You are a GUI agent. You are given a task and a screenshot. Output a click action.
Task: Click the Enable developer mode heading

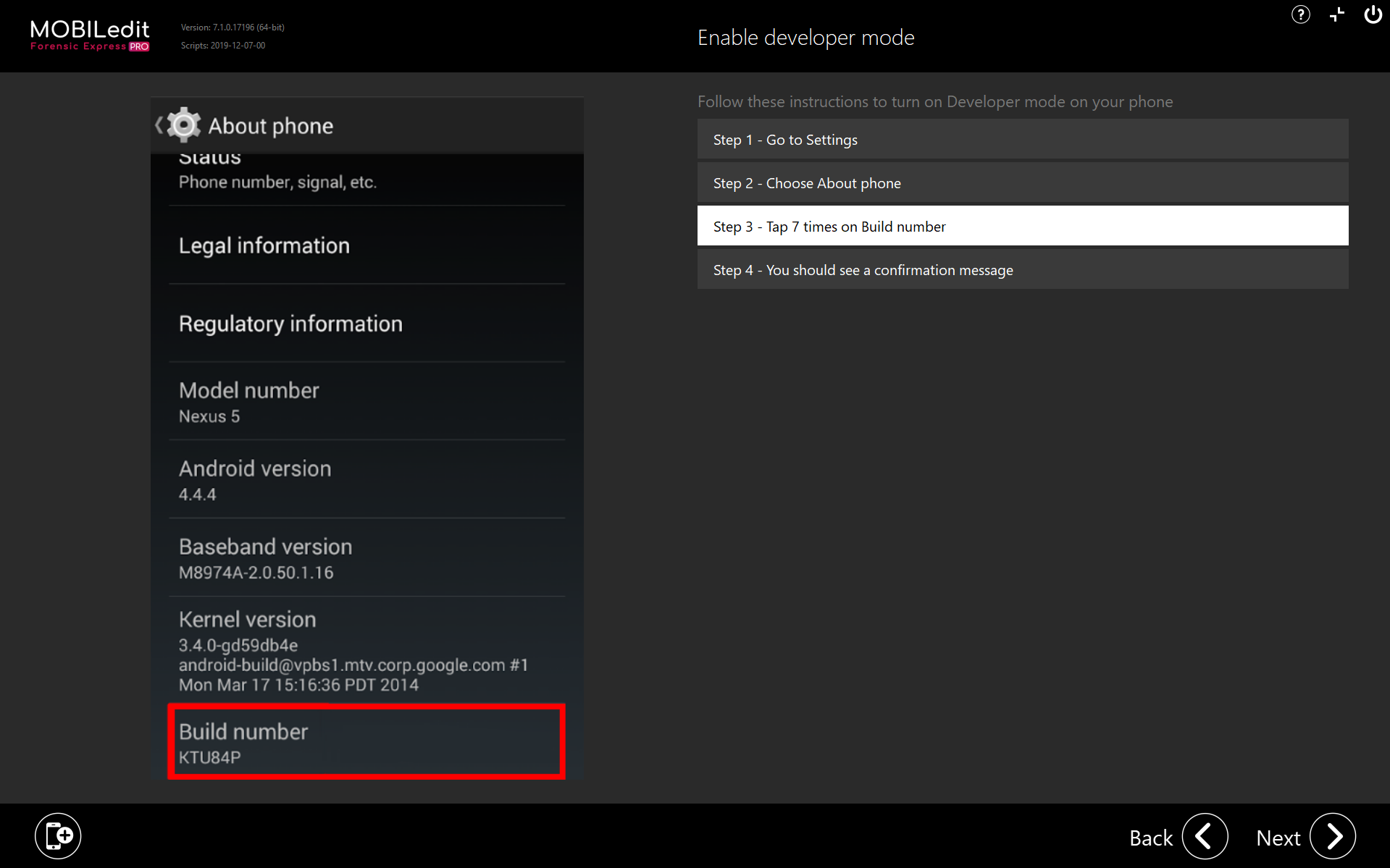(805, 38)
